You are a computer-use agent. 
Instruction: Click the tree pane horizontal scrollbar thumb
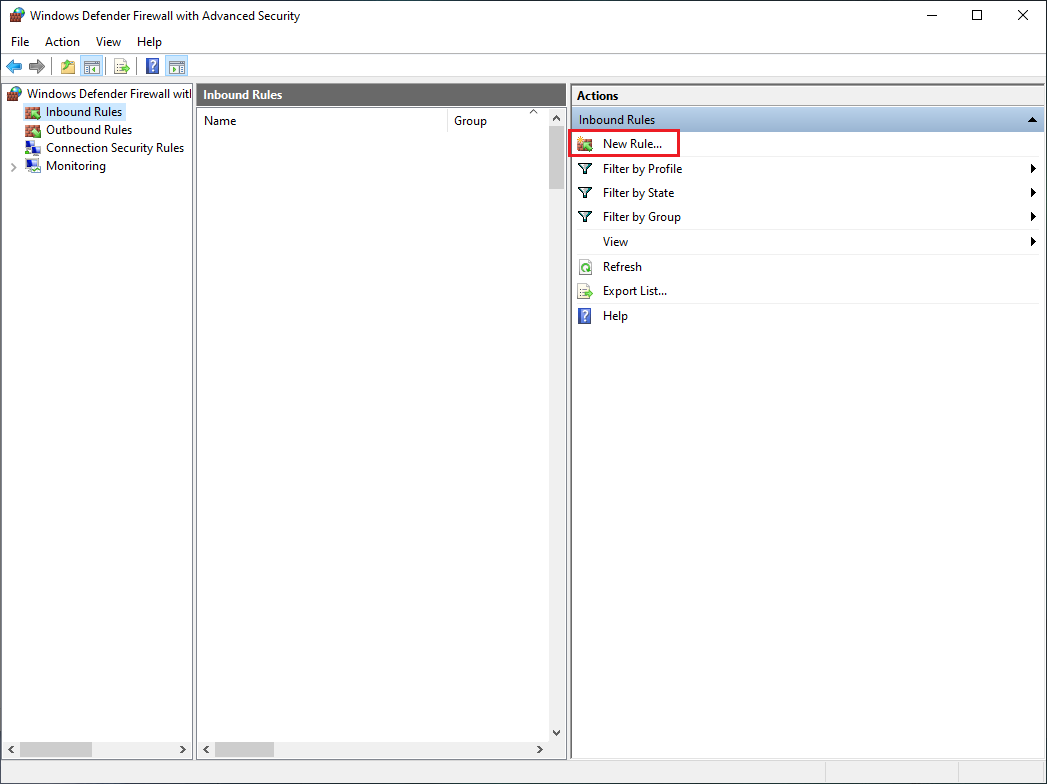pyautogui.click(x=55, y=750)
